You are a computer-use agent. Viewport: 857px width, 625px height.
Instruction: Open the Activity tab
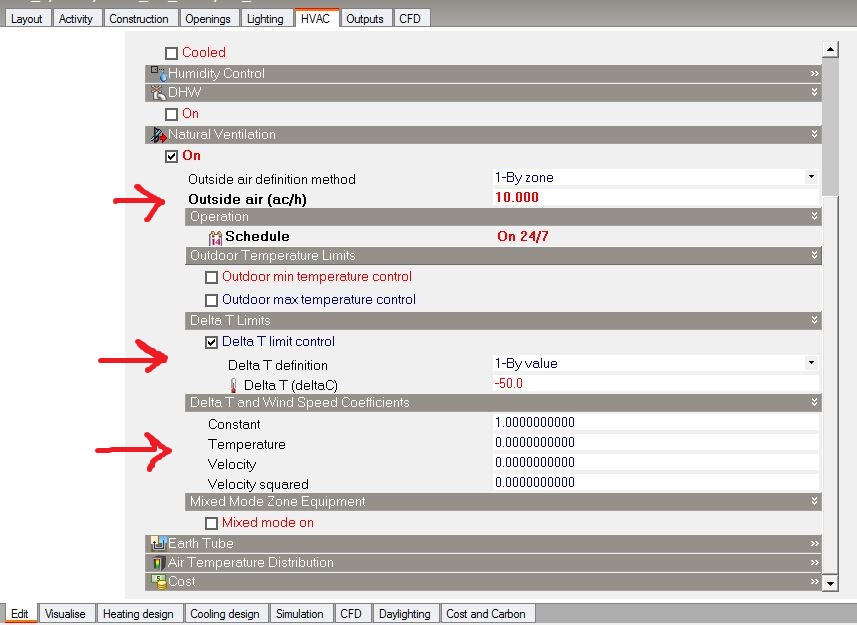[x=76, y=19]
